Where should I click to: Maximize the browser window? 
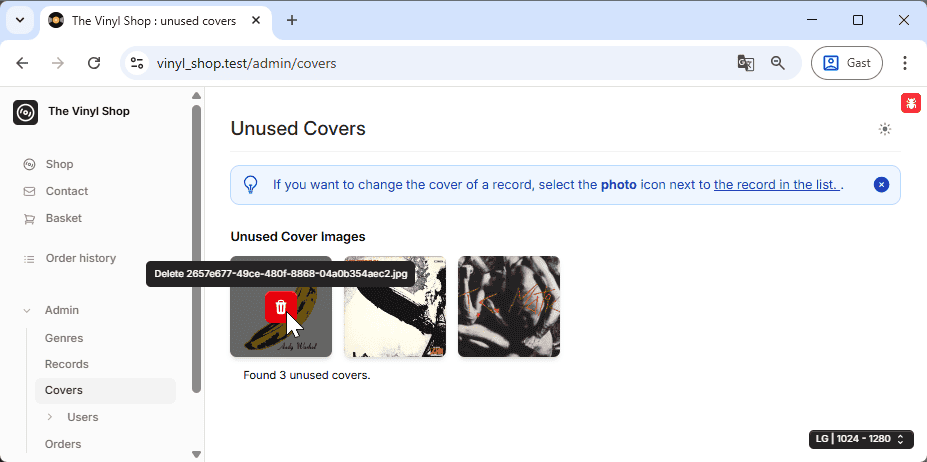(858, 20)
